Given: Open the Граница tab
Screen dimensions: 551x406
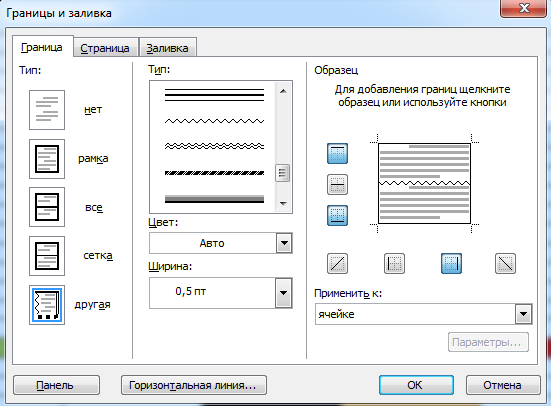Looking at the screenshot, I should (42, 47).
